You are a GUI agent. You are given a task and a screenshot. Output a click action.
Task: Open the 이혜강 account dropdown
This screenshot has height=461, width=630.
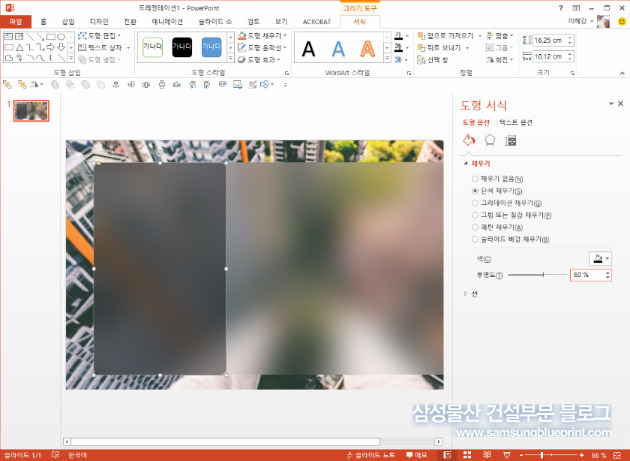click(x=581, y=21)
